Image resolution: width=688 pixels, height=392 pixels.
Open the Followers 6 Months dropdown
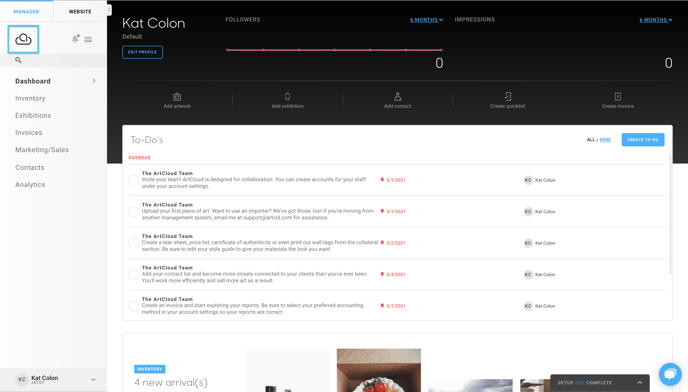pyautogui.click(x=426, y=20)
